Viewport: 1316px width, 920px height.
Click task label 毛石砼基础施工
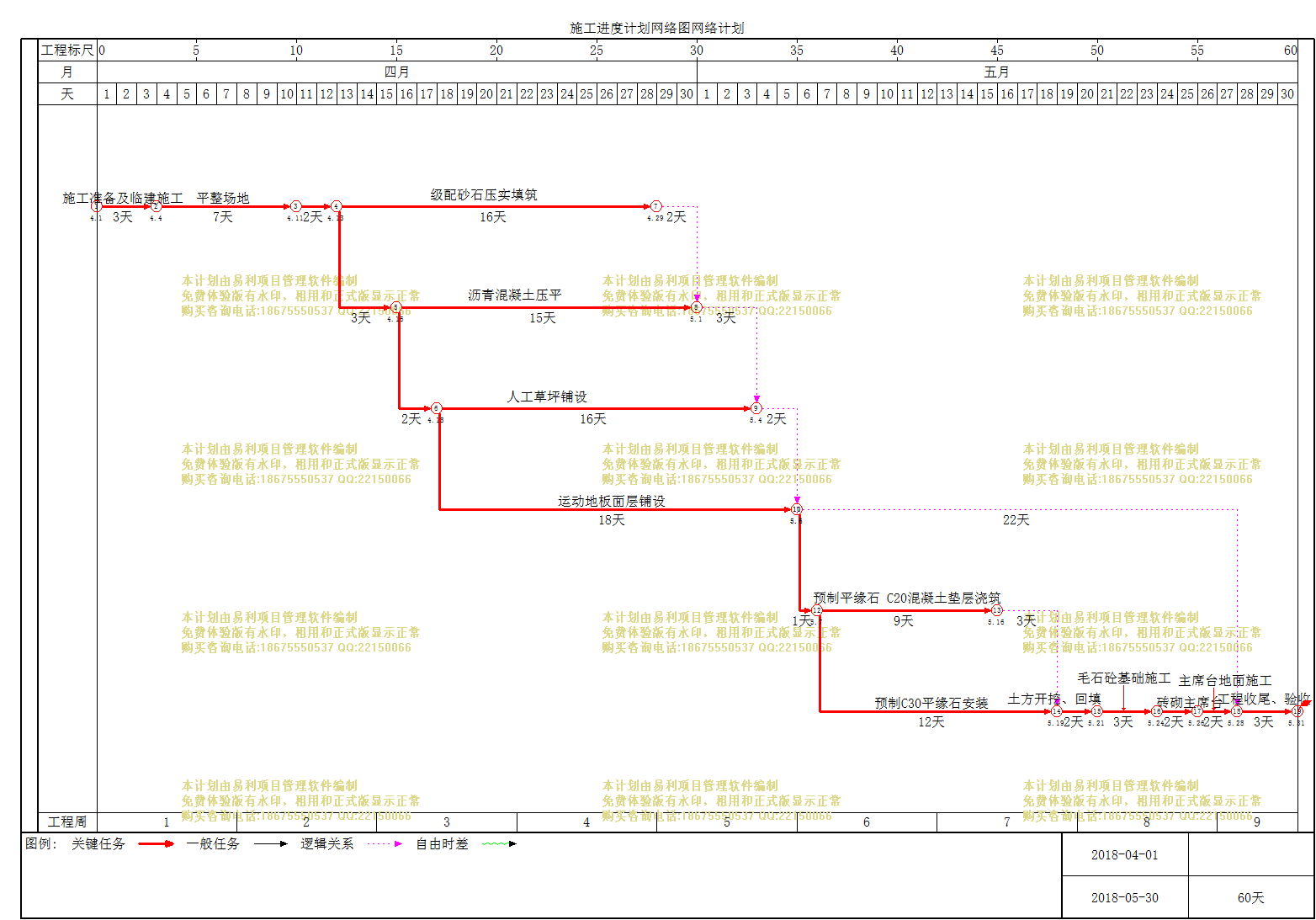1124,678
